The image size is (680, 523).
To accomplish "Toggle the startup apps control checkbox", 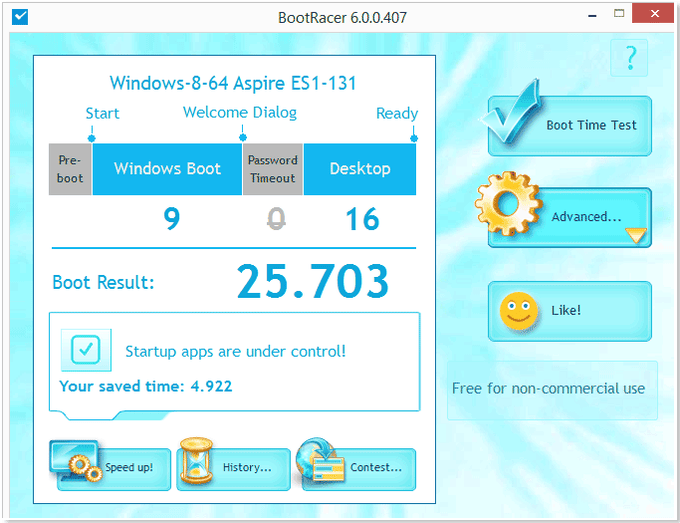I will click(x=86, y=350).
